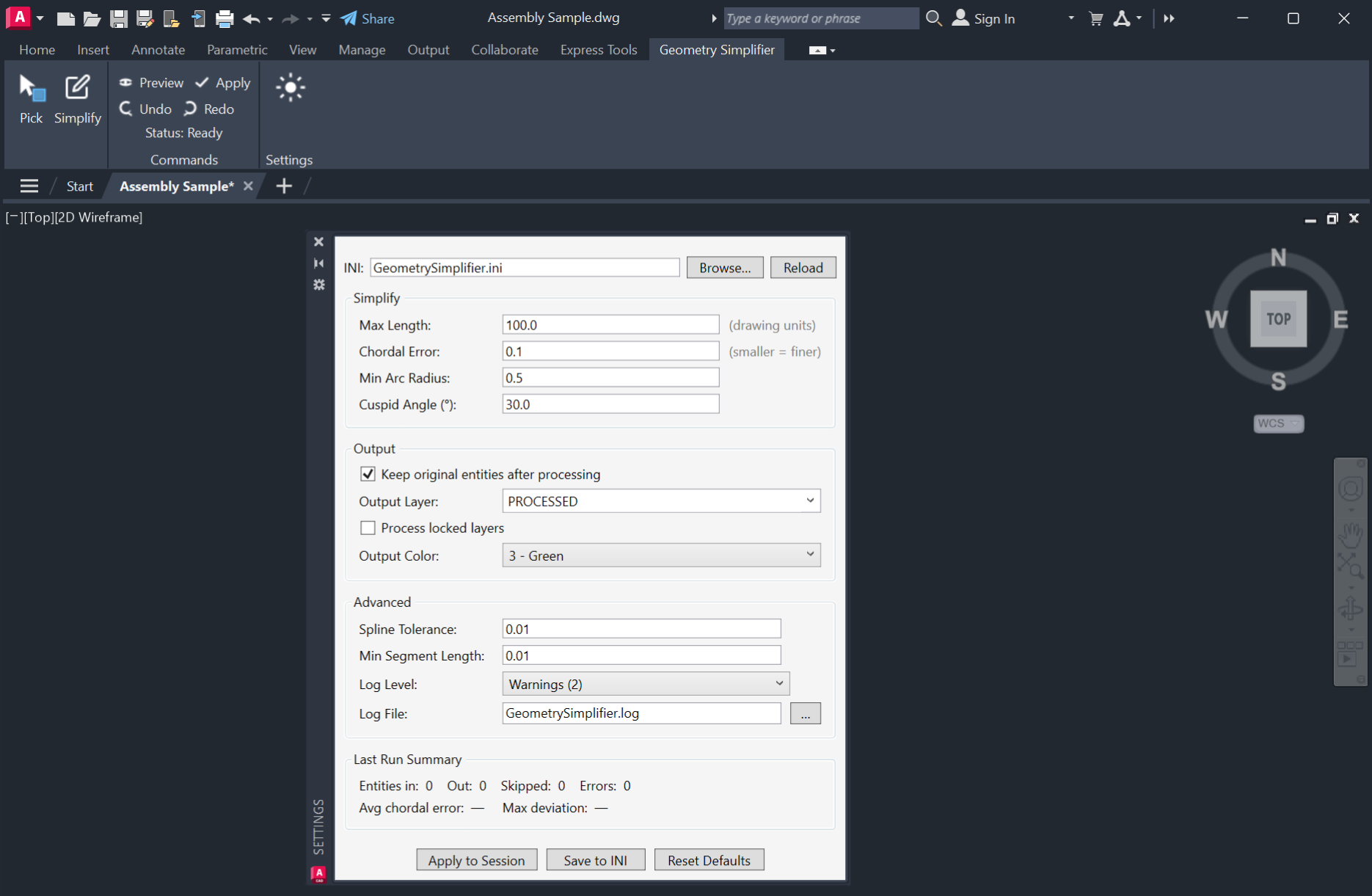Open the Autodesk App Store cart

point(1096,18)
